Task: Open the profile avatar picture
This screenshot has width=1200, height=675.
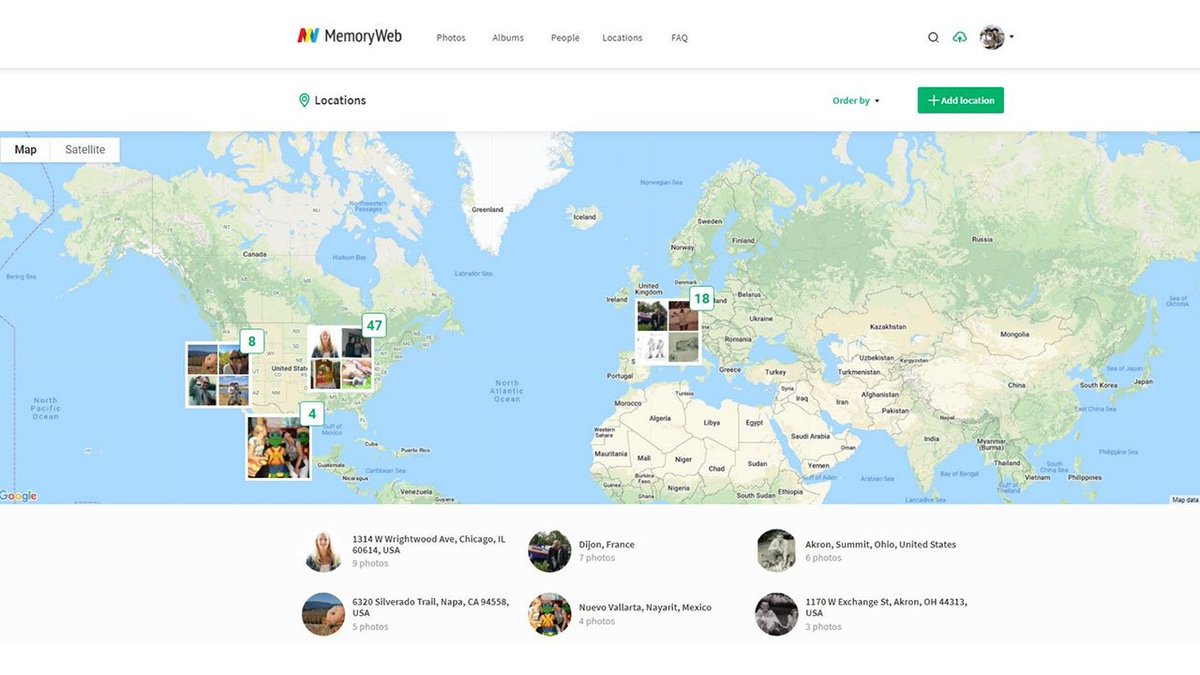Action: click(991, 37)
